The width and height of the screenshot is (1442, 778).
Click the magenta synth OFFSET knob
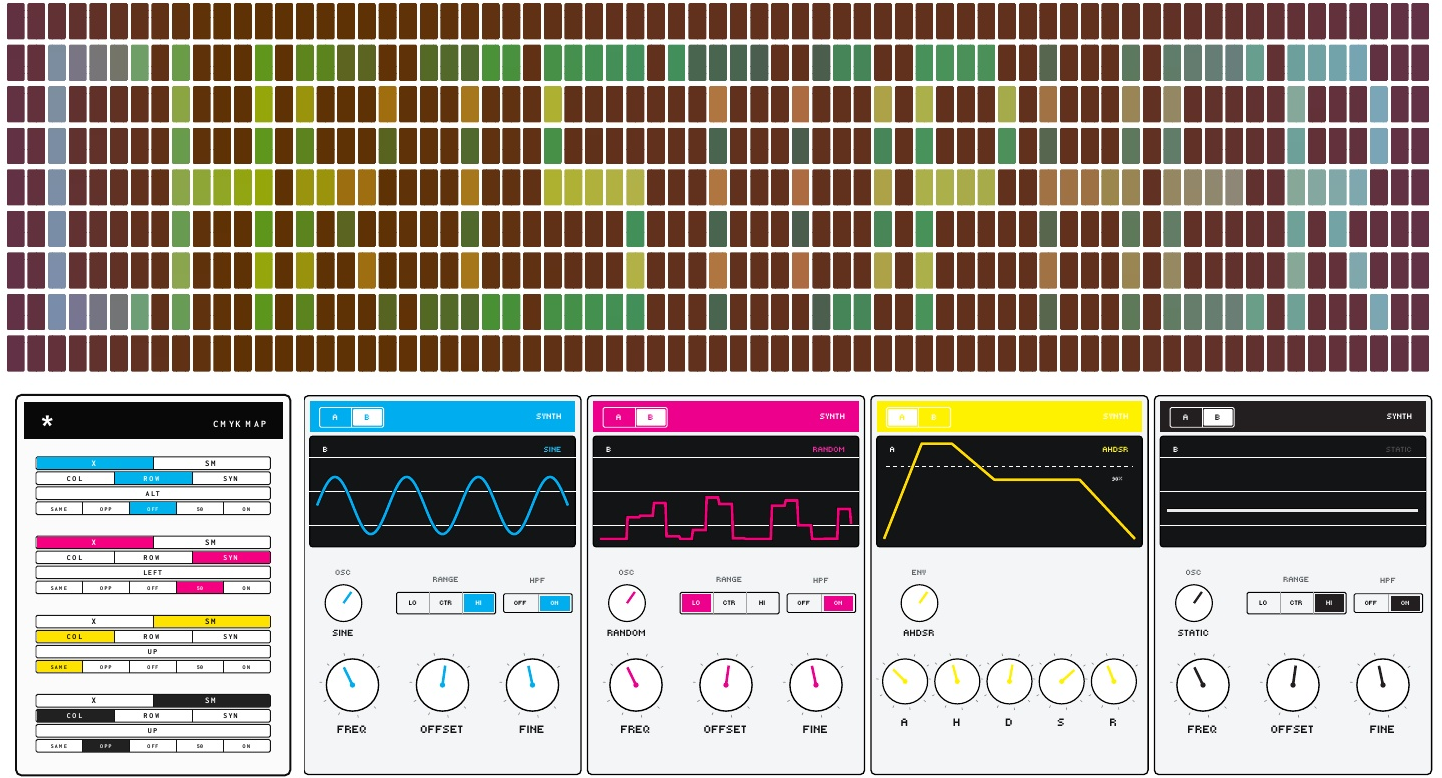[725, 685]
